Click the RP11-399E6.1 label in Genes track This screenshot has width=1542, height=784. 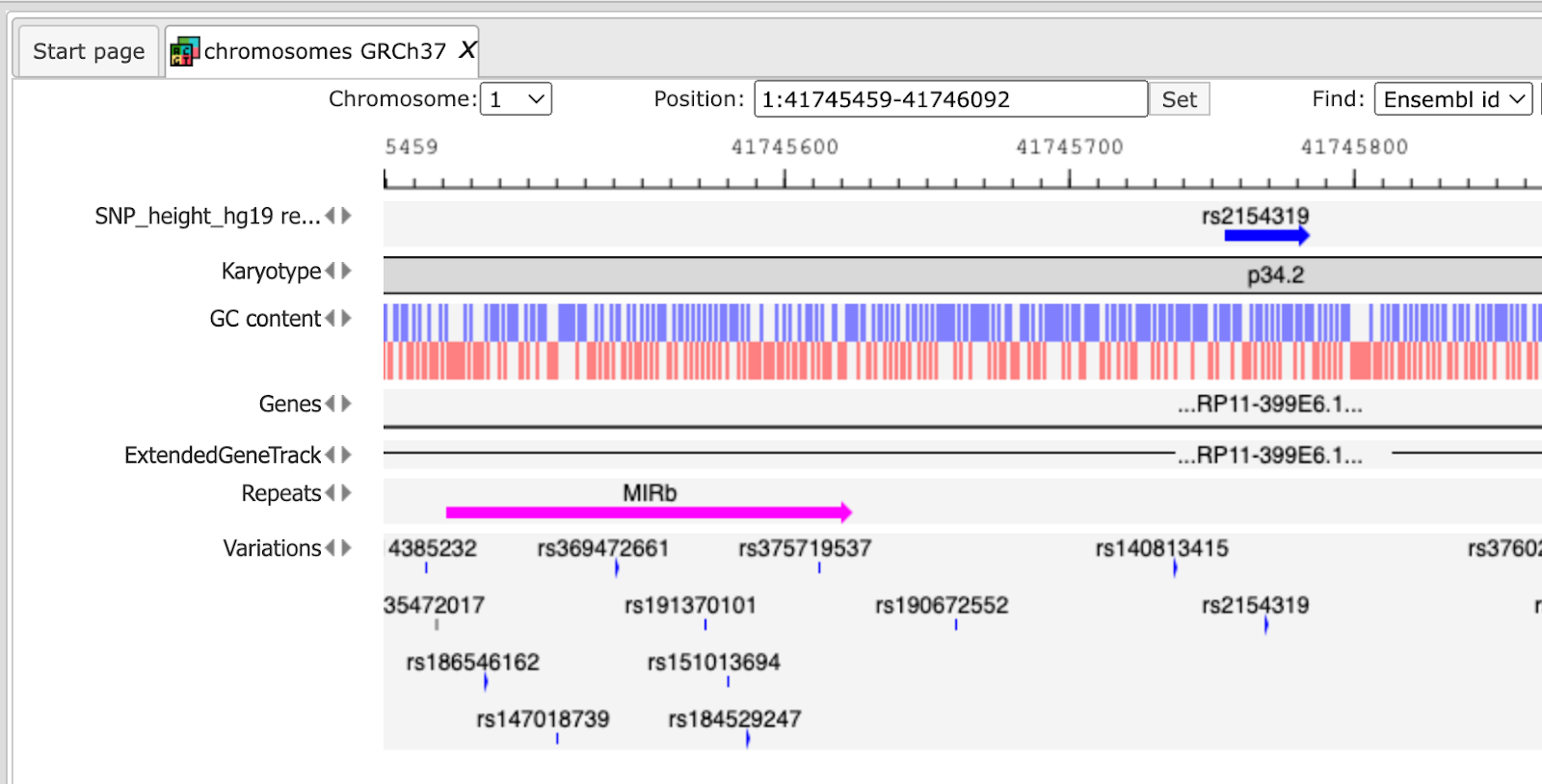click(x=1270, y=405)
